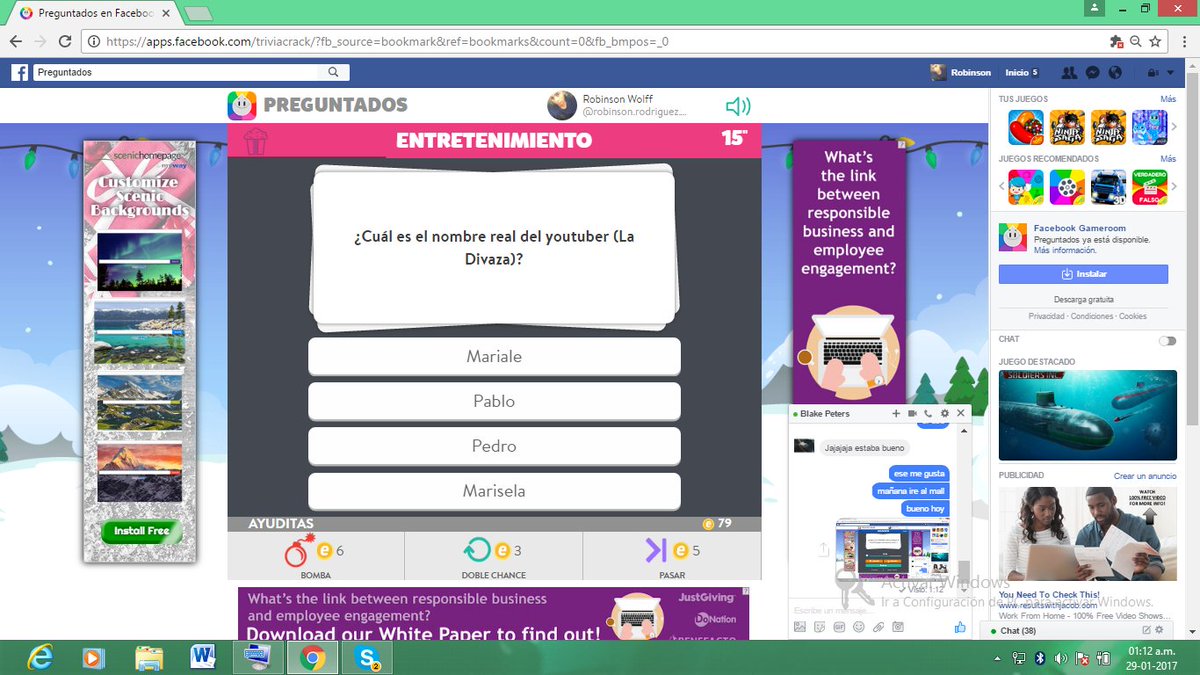The height and width of the screenshot is (675, 1200).
Task: Open the Verdadero Falso recommended game
Action: pos(1149,186)
